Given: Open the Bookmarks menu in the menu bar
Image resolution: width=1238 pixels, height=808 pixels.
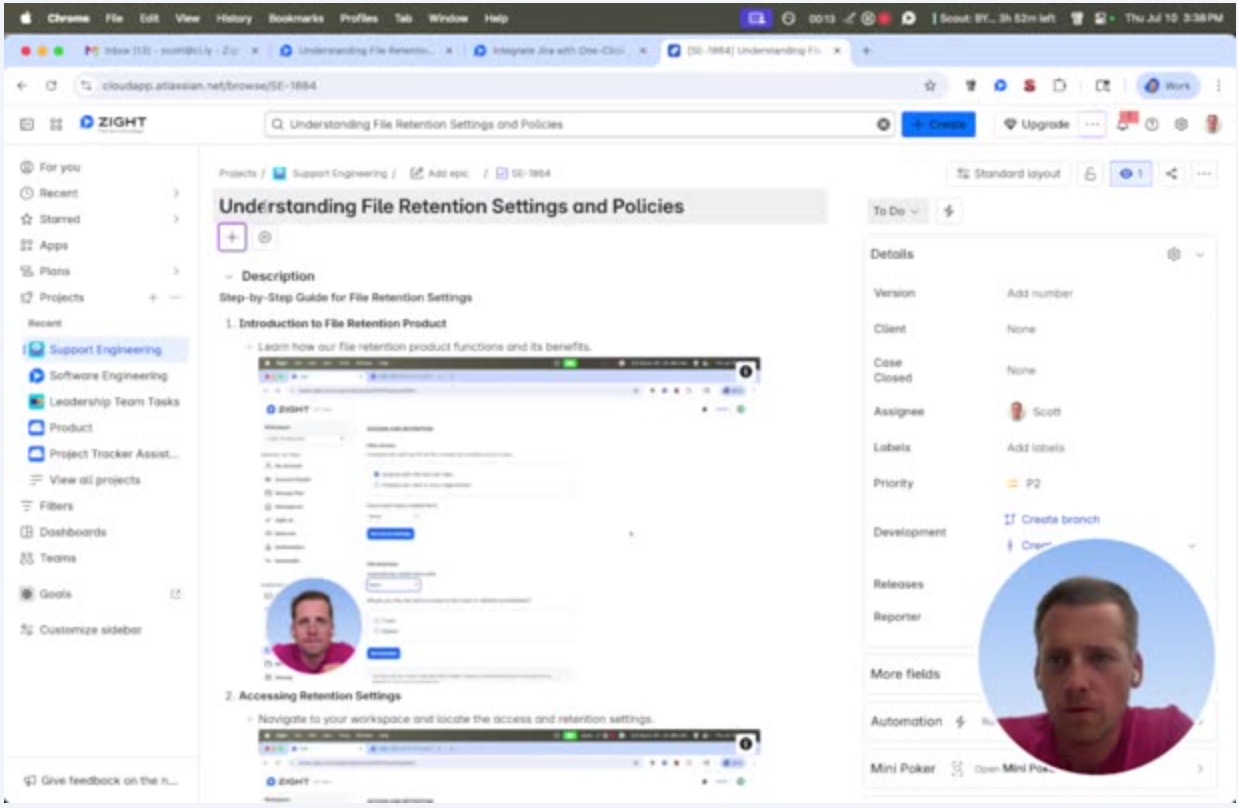Looking at the screenshot, I should coord(297,18).
